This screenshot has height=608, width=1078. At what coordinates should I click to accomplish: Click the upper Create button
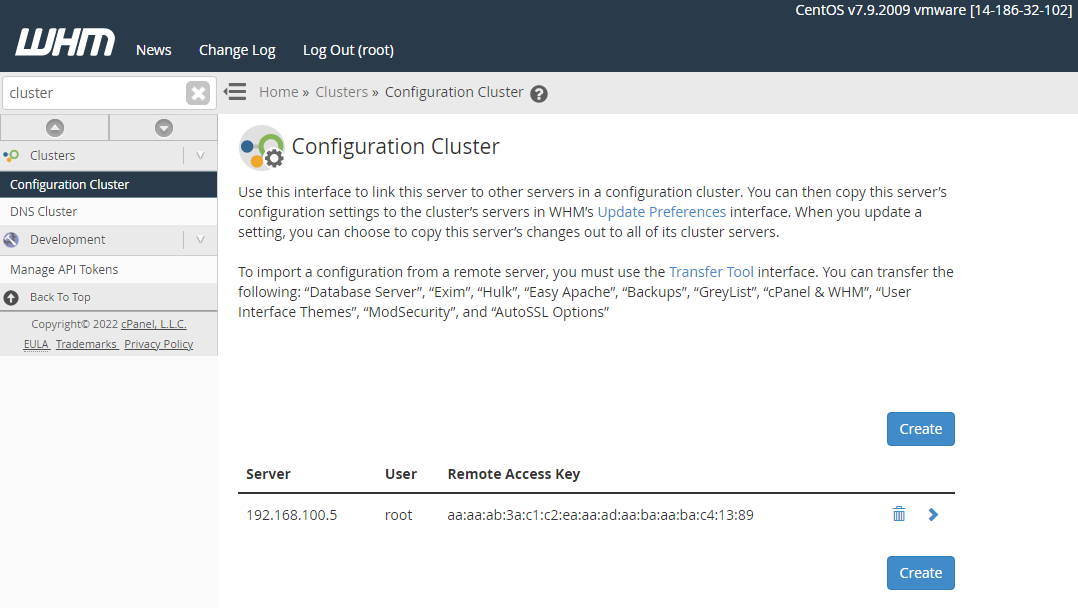920,429
